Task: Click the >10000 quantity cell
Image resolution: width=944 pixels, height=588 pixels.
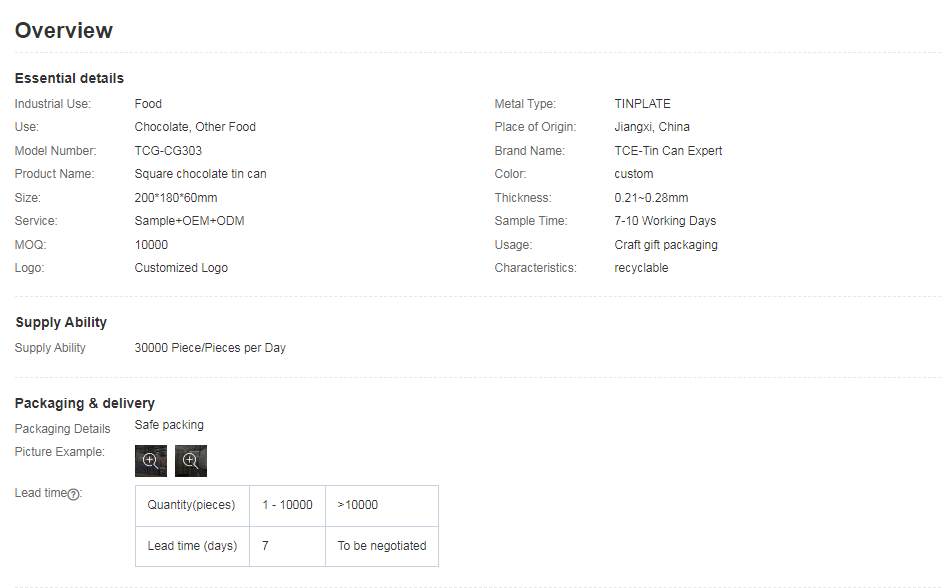Action: [357, 505]
